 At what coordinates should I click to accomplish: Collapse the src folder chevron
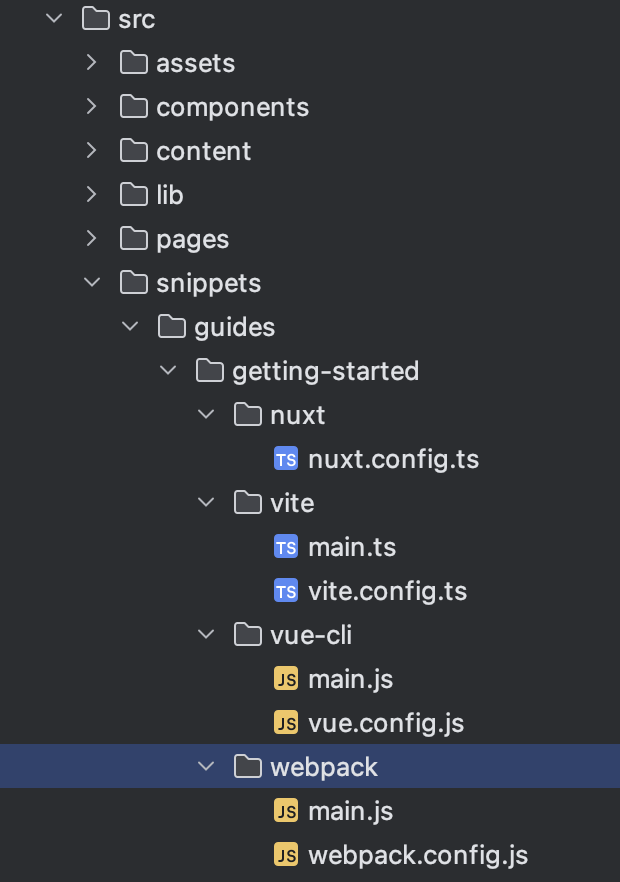53,19
